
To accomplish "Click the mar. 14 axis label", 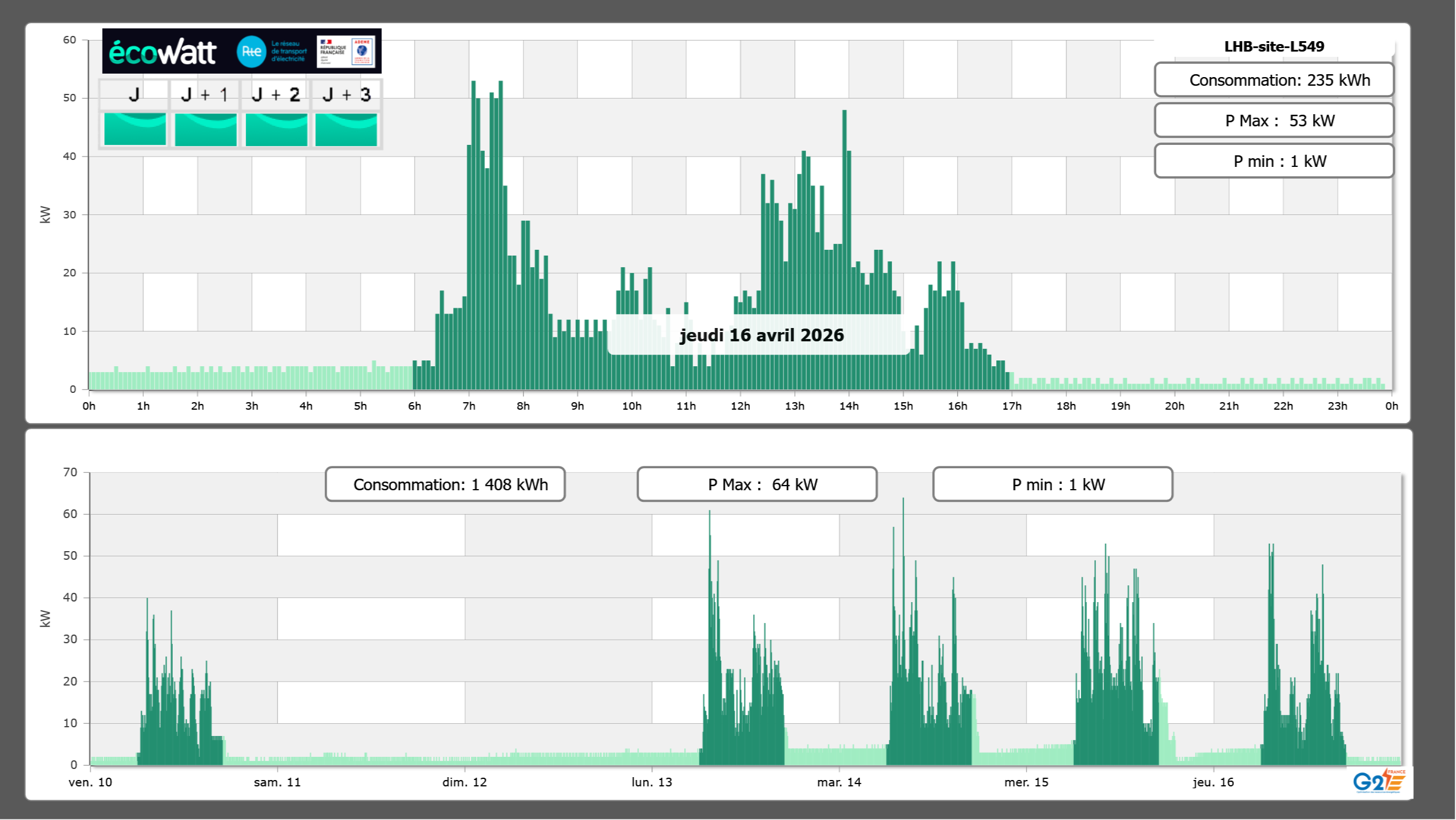I will coord(838,782).
